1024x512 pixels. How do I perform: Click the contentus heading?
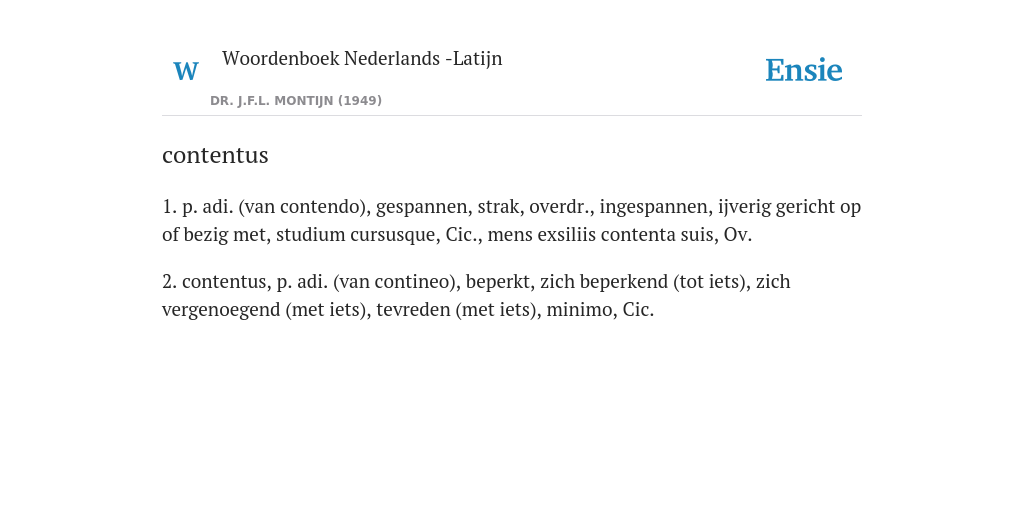tap(216, 155)
